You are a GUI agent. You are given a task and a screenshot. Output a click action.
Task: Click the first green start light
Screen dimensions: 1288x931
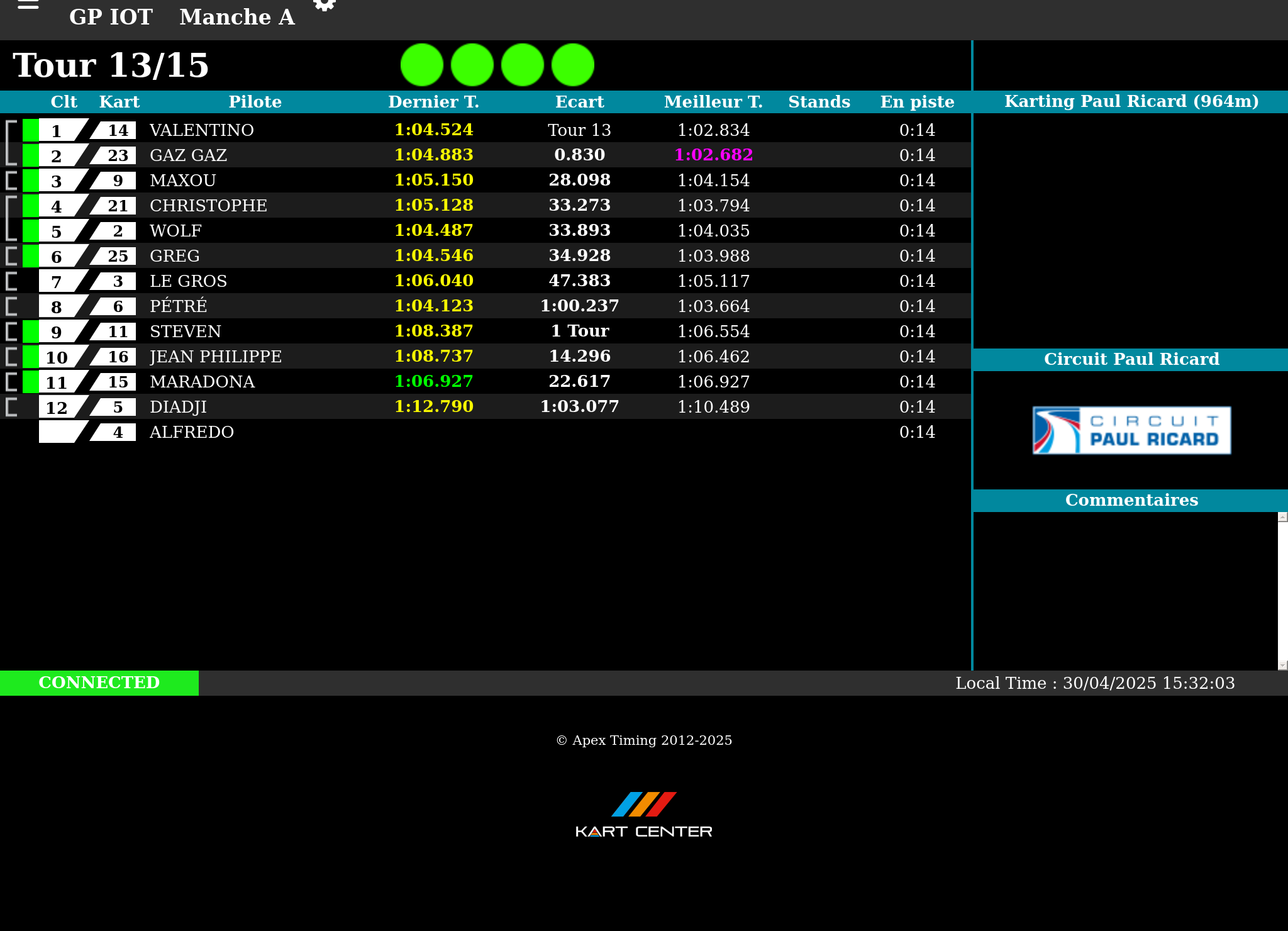422,65
